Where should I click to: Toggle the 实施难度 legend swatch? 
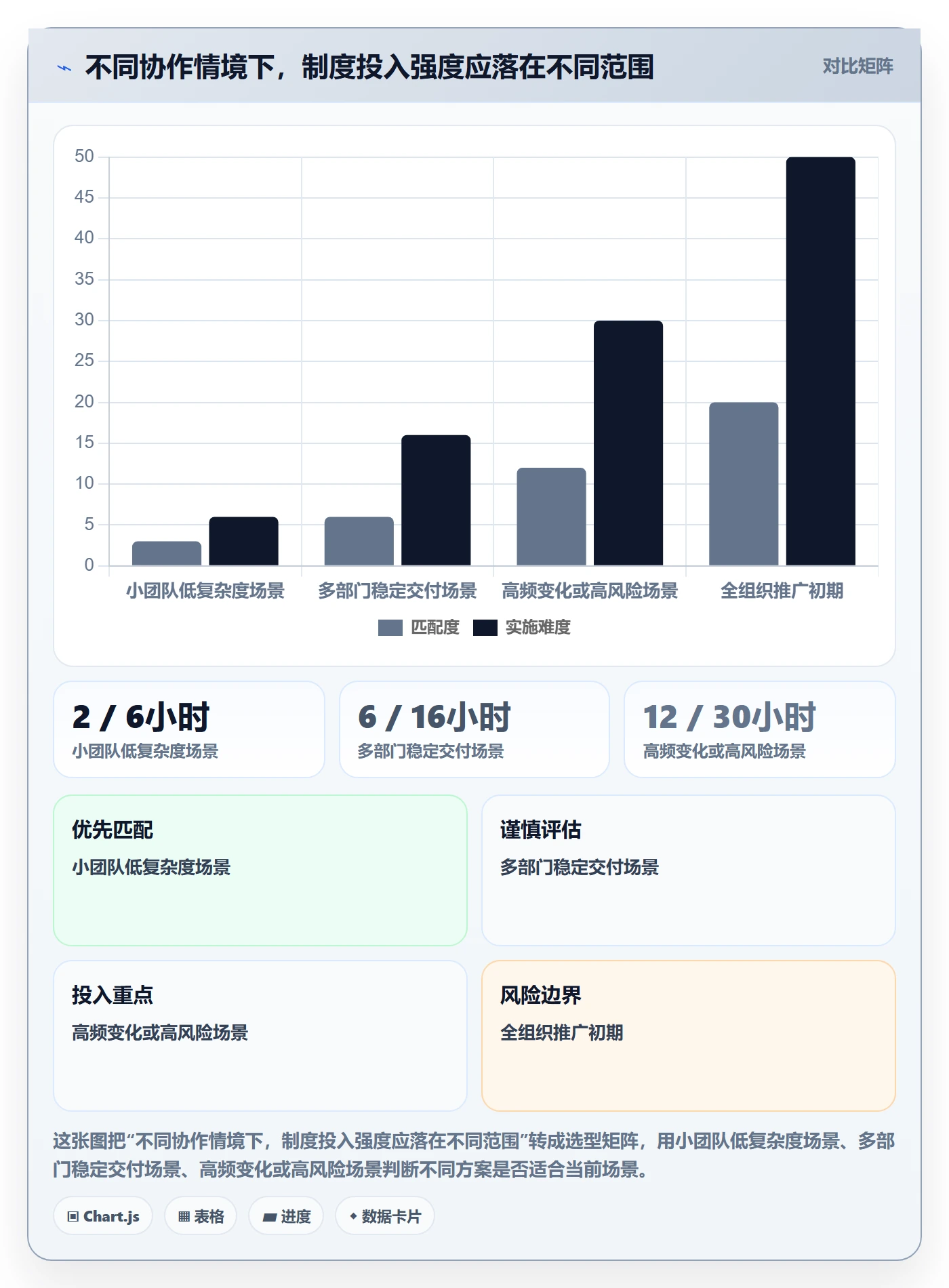485,628
